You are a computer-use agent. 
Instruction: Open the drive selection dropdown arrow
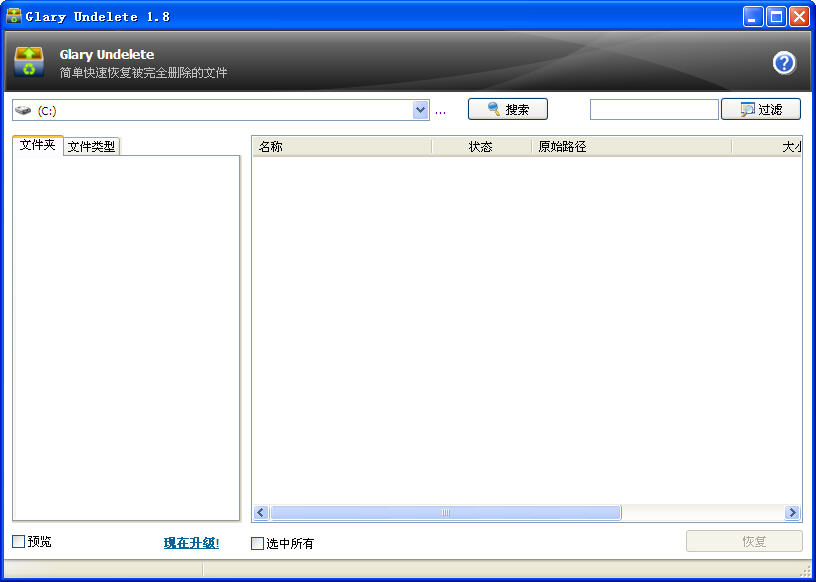pos(420,110)
